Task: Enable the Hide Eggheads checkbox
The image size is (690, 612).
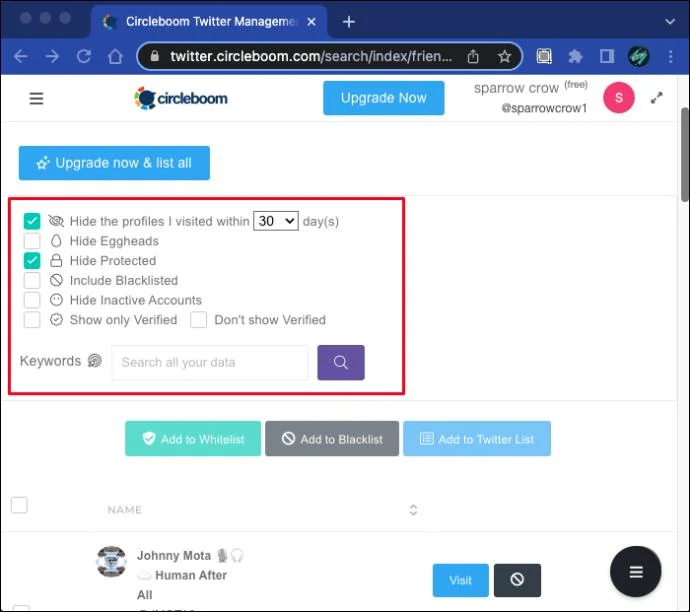Action: pyautogui.click(x=32, y=241)
